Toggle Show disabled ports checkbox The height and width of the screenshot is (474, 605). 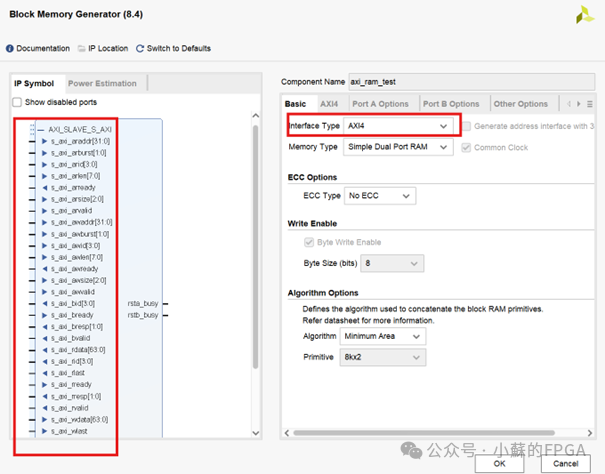click(x=17, y=102)
